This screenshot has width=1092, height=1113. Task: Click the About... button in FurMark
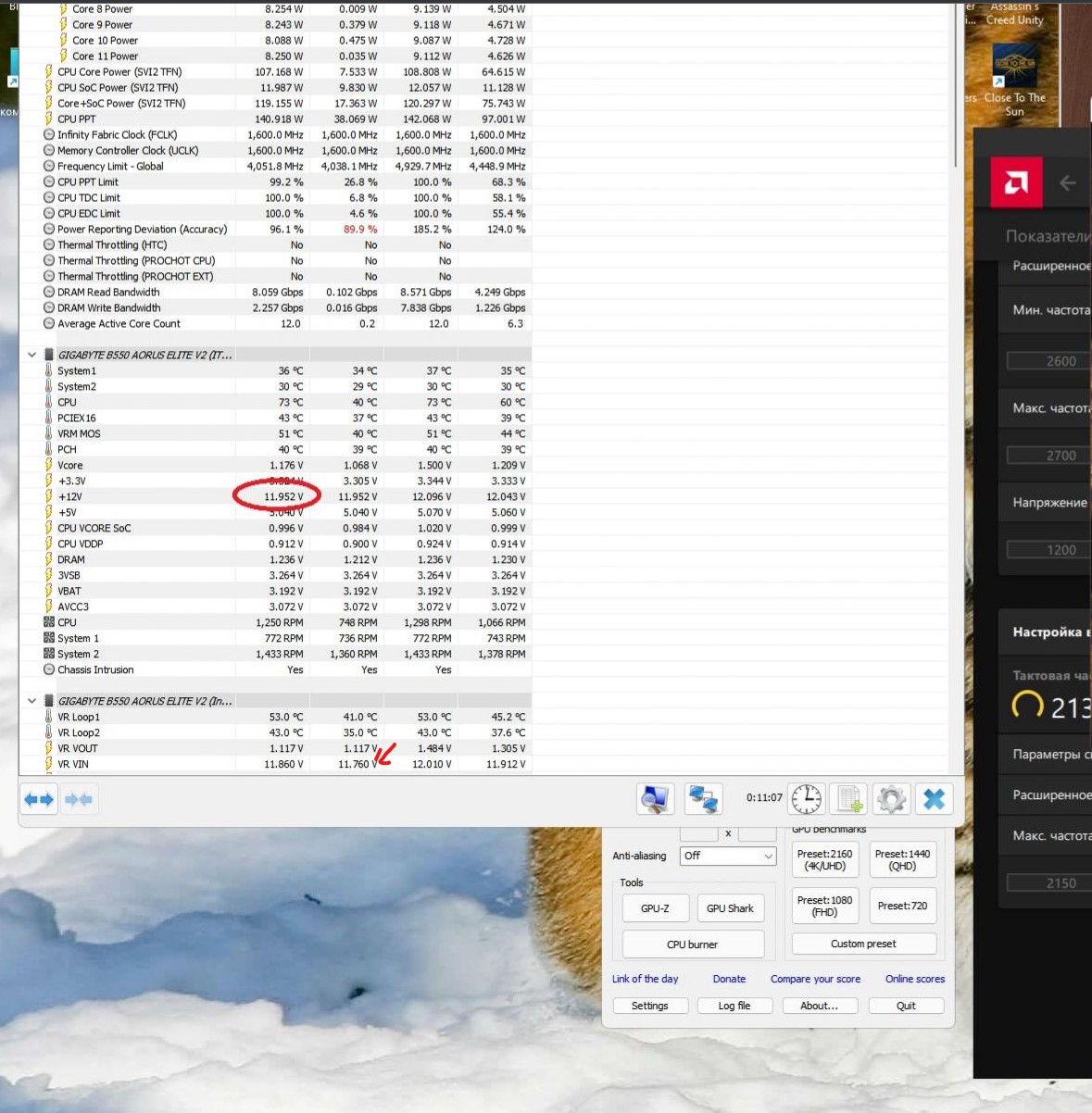[x=820, y=1006]
